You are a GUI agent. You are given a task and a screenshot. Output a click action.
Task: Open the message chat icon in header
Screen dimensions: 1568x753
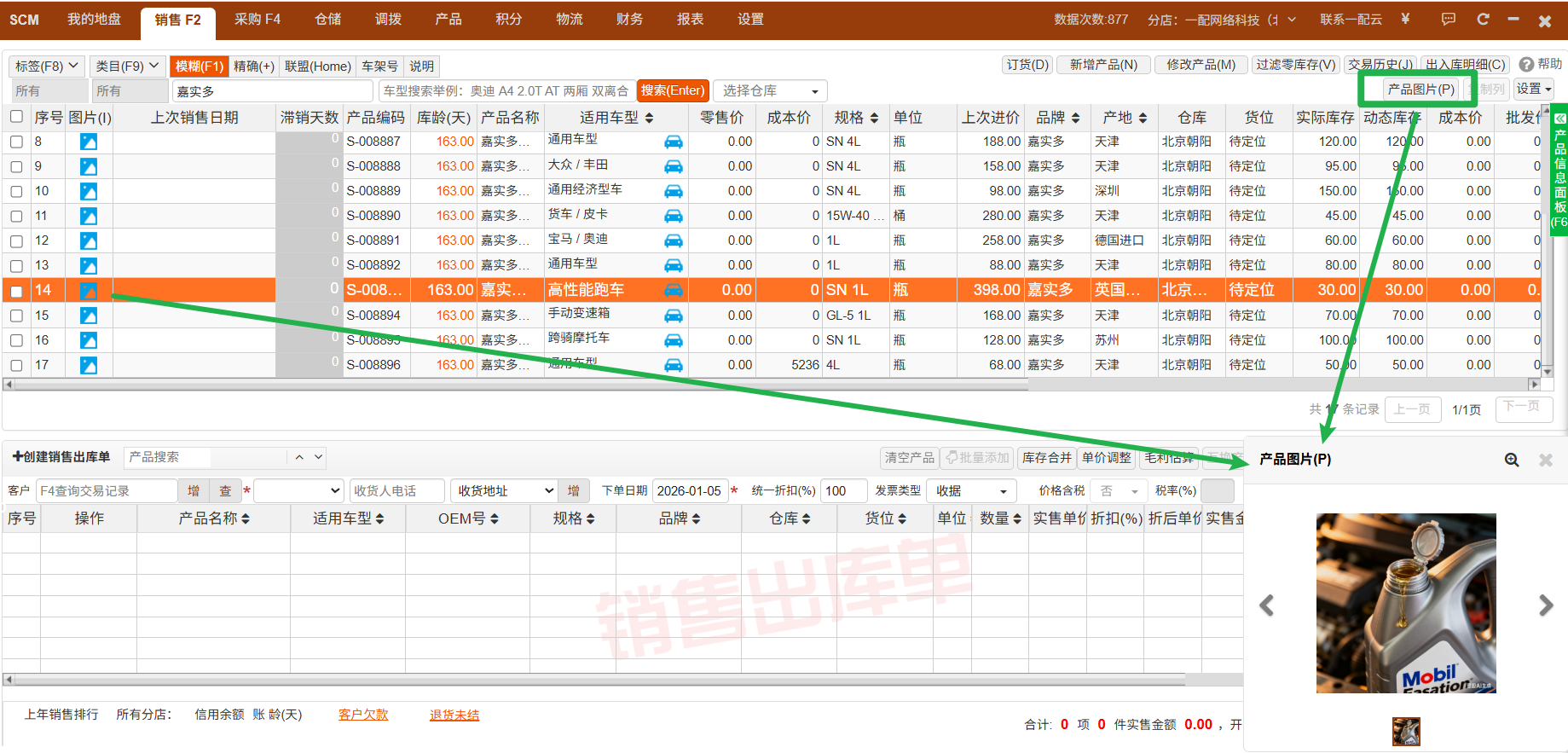(1448, 20)
